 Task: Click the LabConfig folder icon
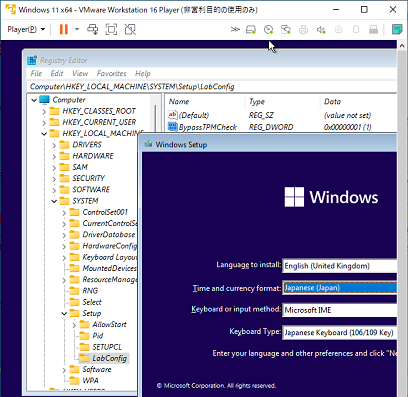pos(85,358)
